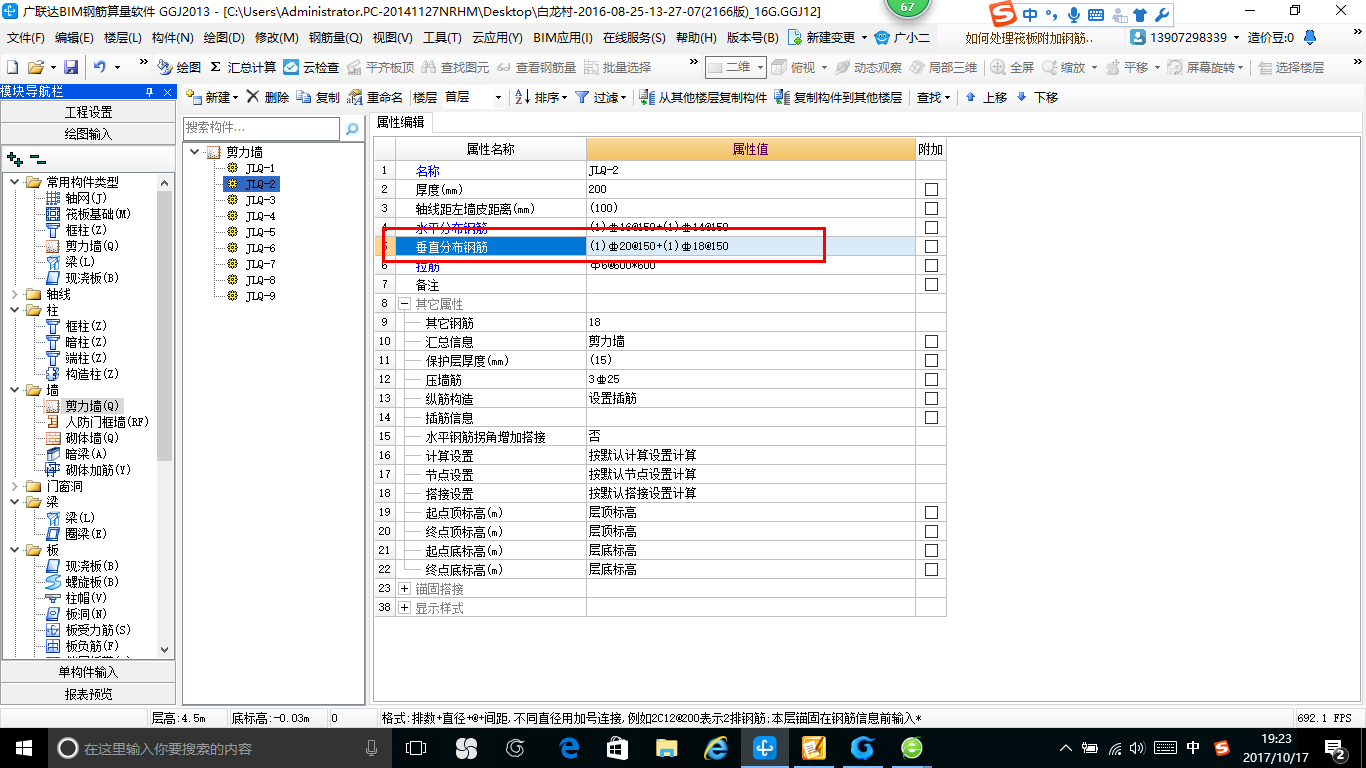Toggle 附加 checkbox for 备注

coord(931,284)
